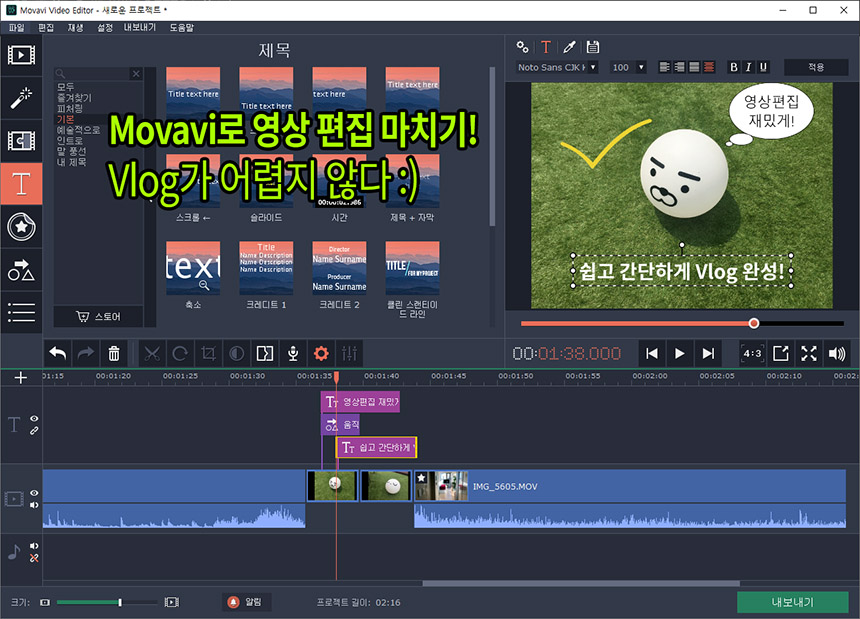Play the preview video
The image size is (860, 619).
(x=680, y=354)
